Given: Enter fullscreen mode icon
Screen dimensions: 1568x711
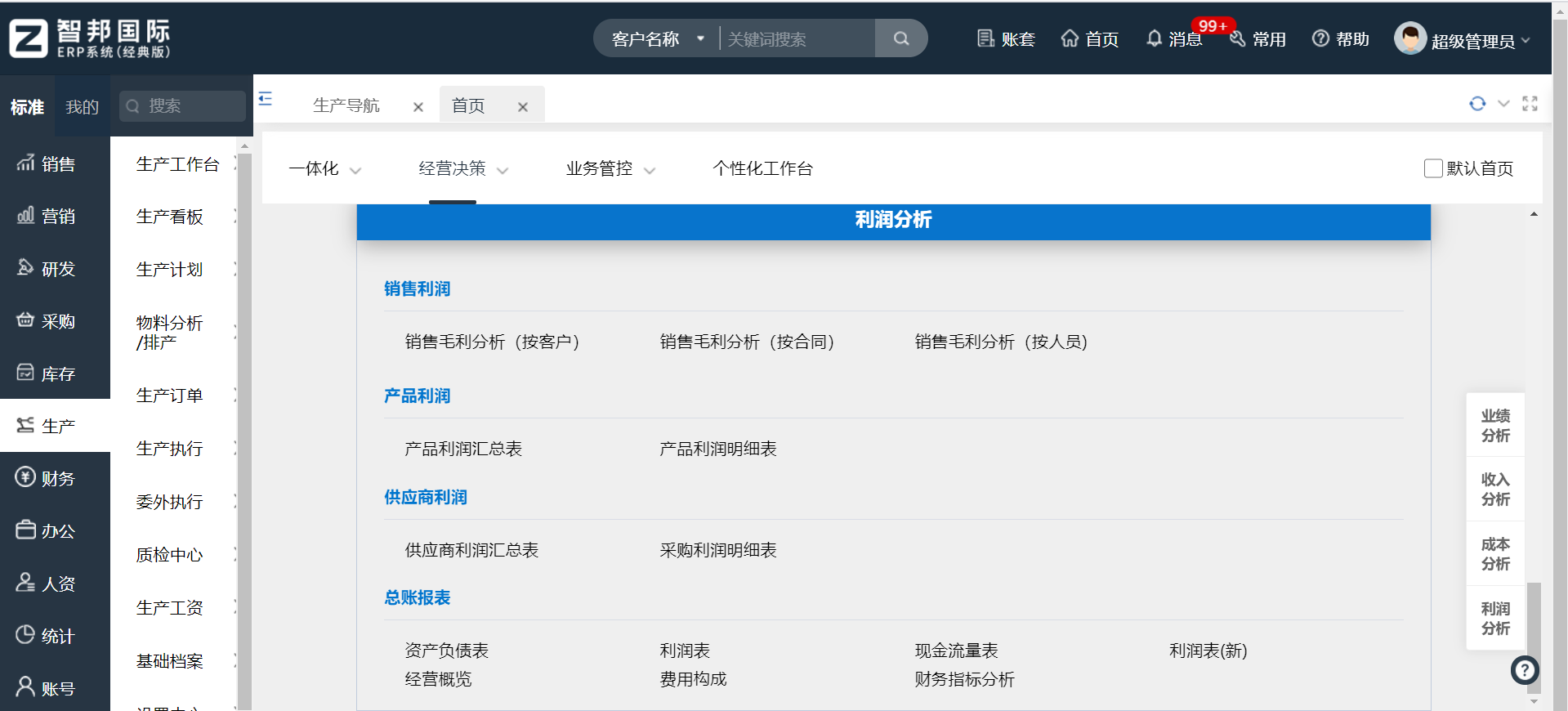Looking at the screenshot, I should click(x=1530, y=104).
